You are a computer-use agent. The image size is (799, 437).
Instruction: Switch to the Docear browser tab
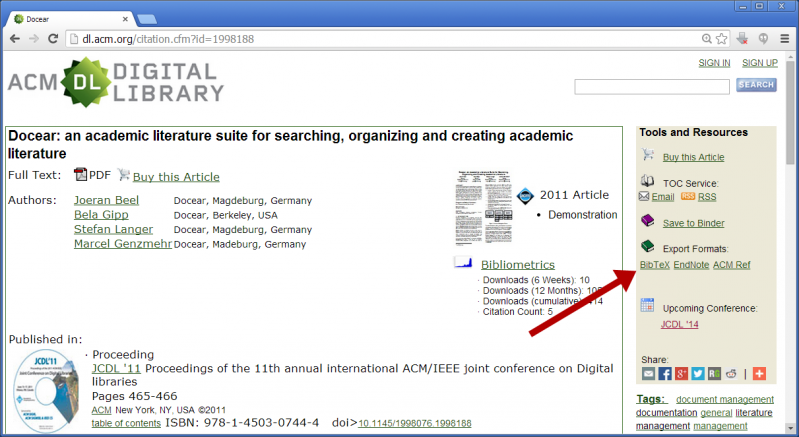70,19
